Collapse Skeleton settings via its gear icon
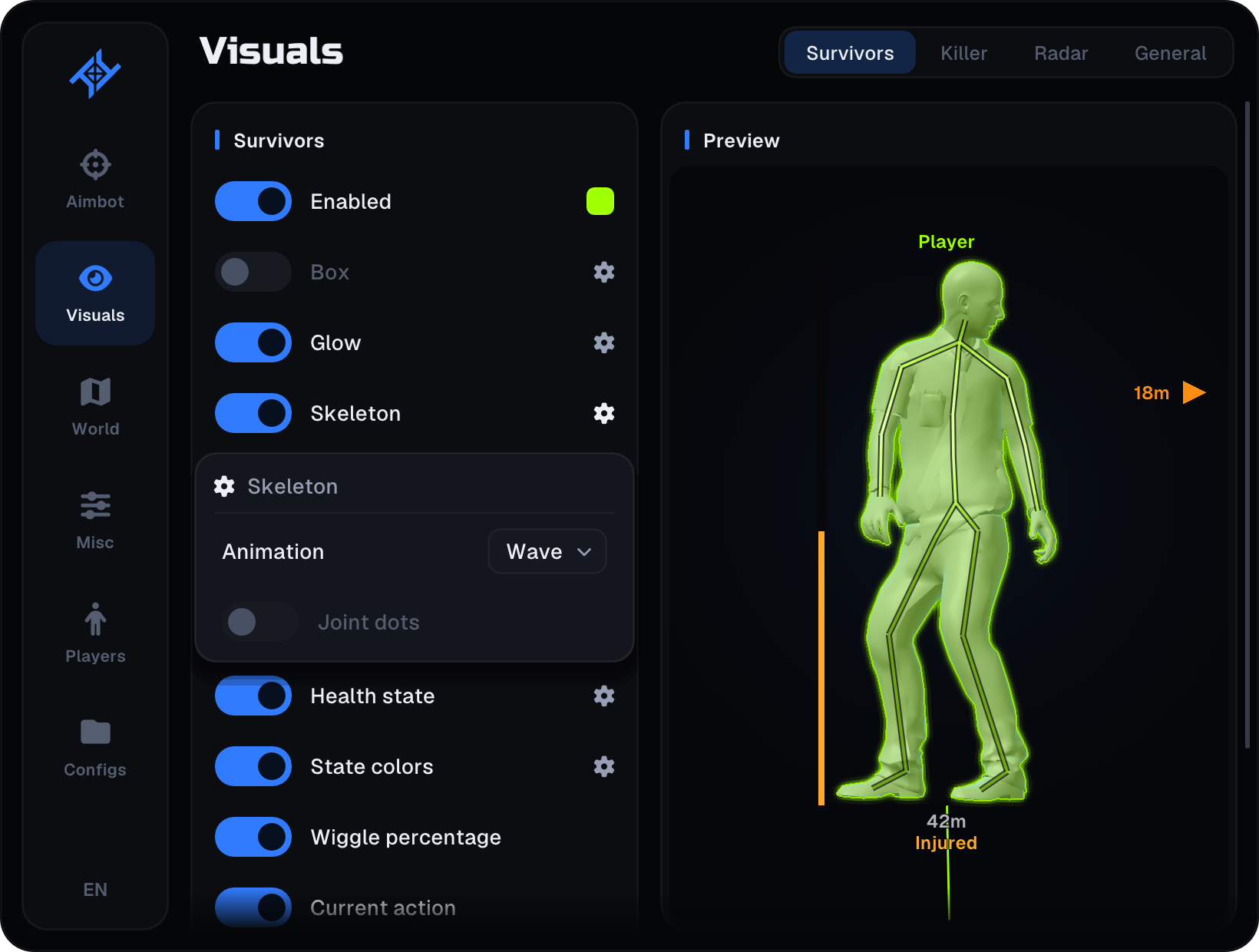1259x952 pixels. coord(604,413)
